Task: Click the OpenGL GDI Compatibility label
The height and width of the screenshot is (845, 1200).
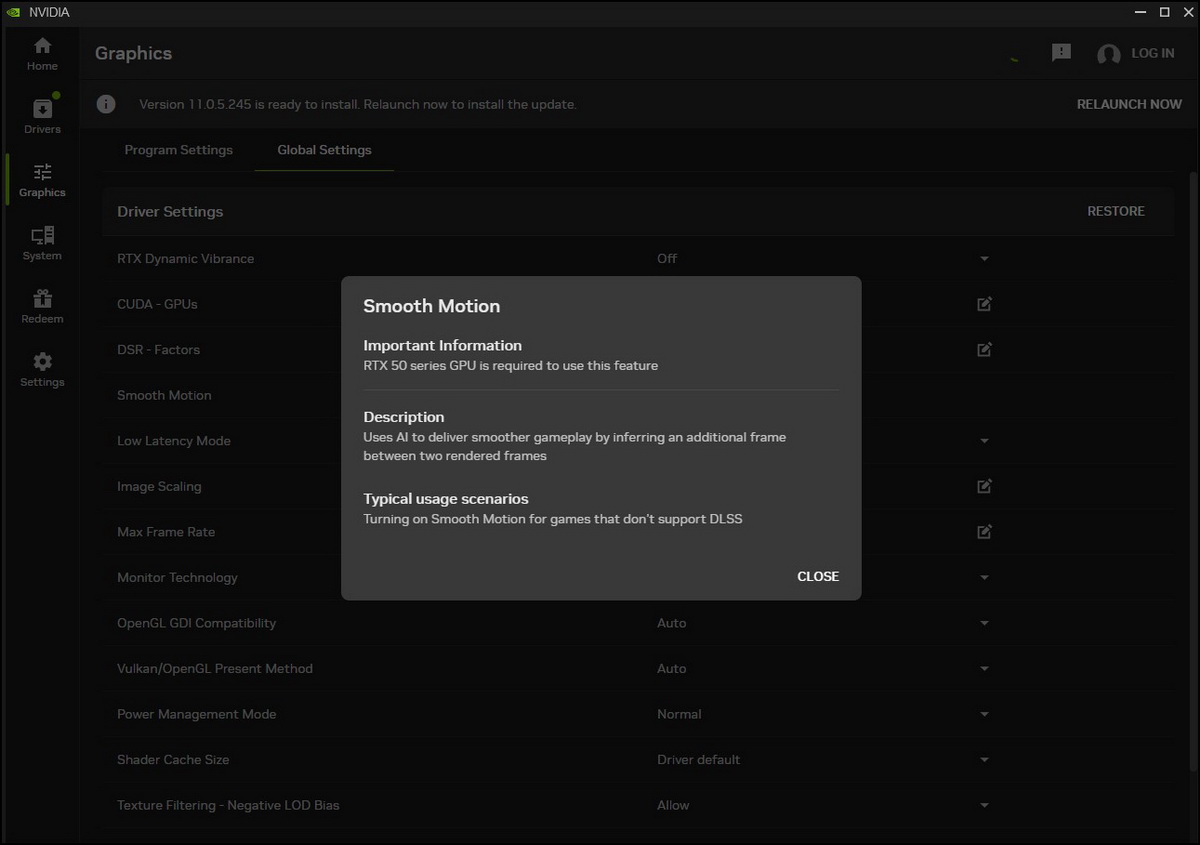Action: tap(196, 623)
